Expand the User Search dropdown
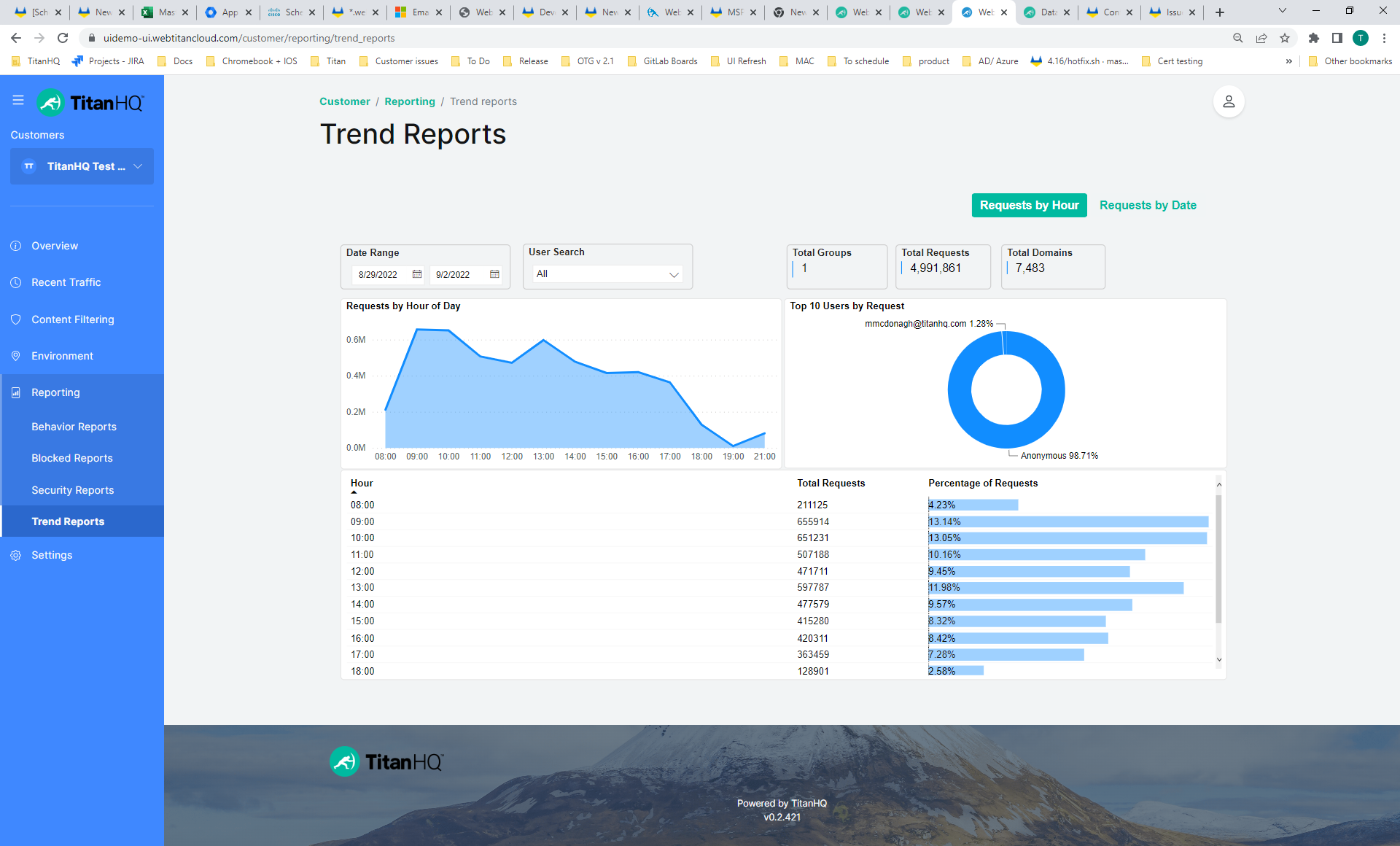Viewport: 1400px width, 846px height. [607, 274]
